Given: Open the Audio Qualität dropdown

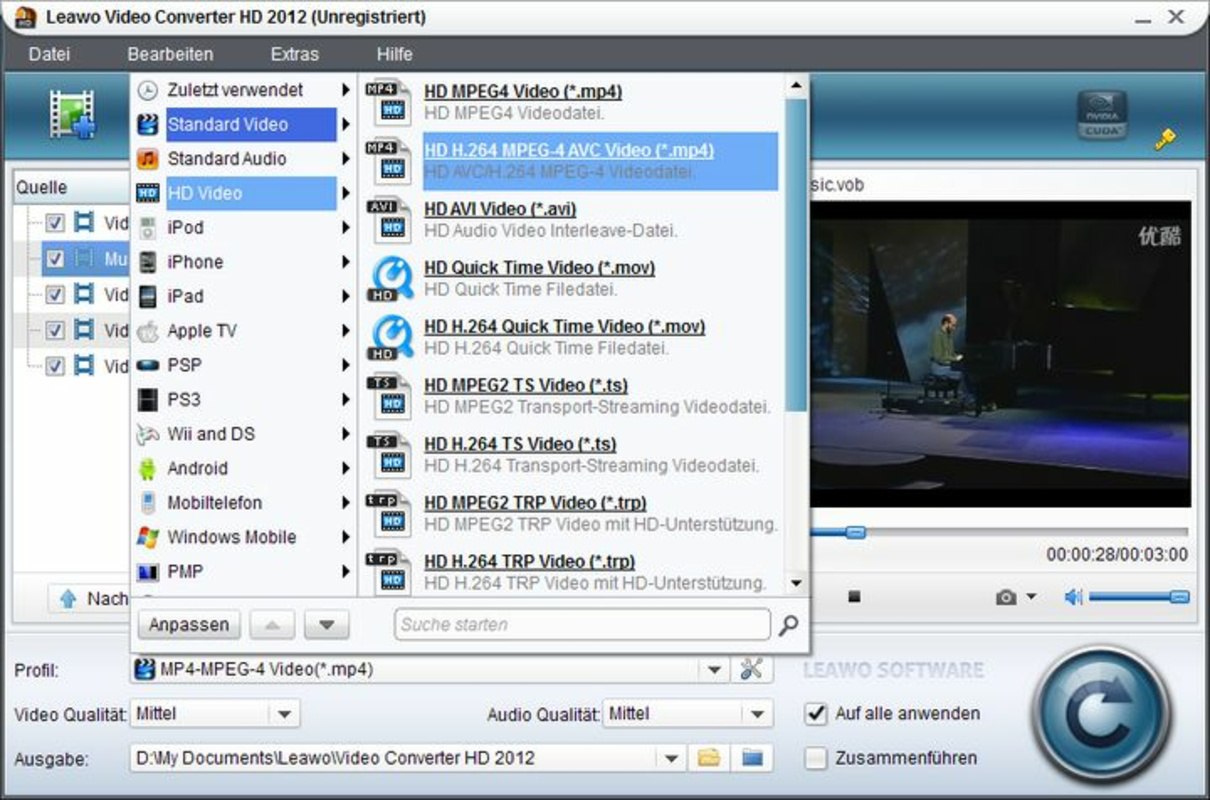Looking at the screenshot, I should 757,714.
